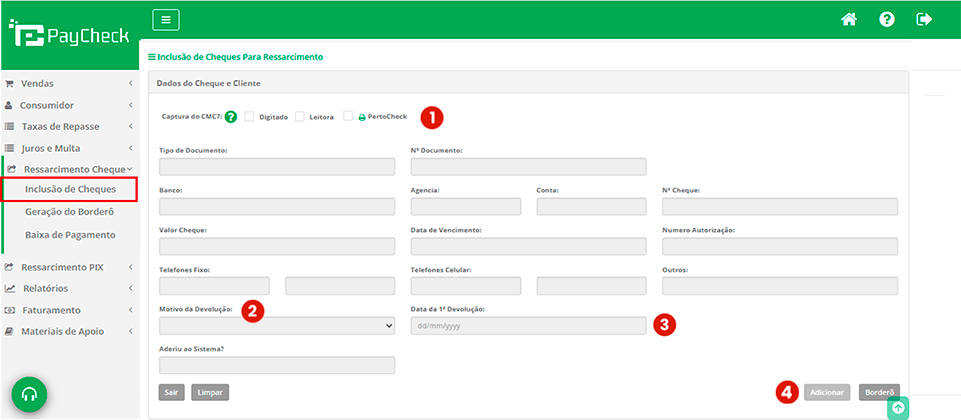Click the Conta field

click(591, 207)
